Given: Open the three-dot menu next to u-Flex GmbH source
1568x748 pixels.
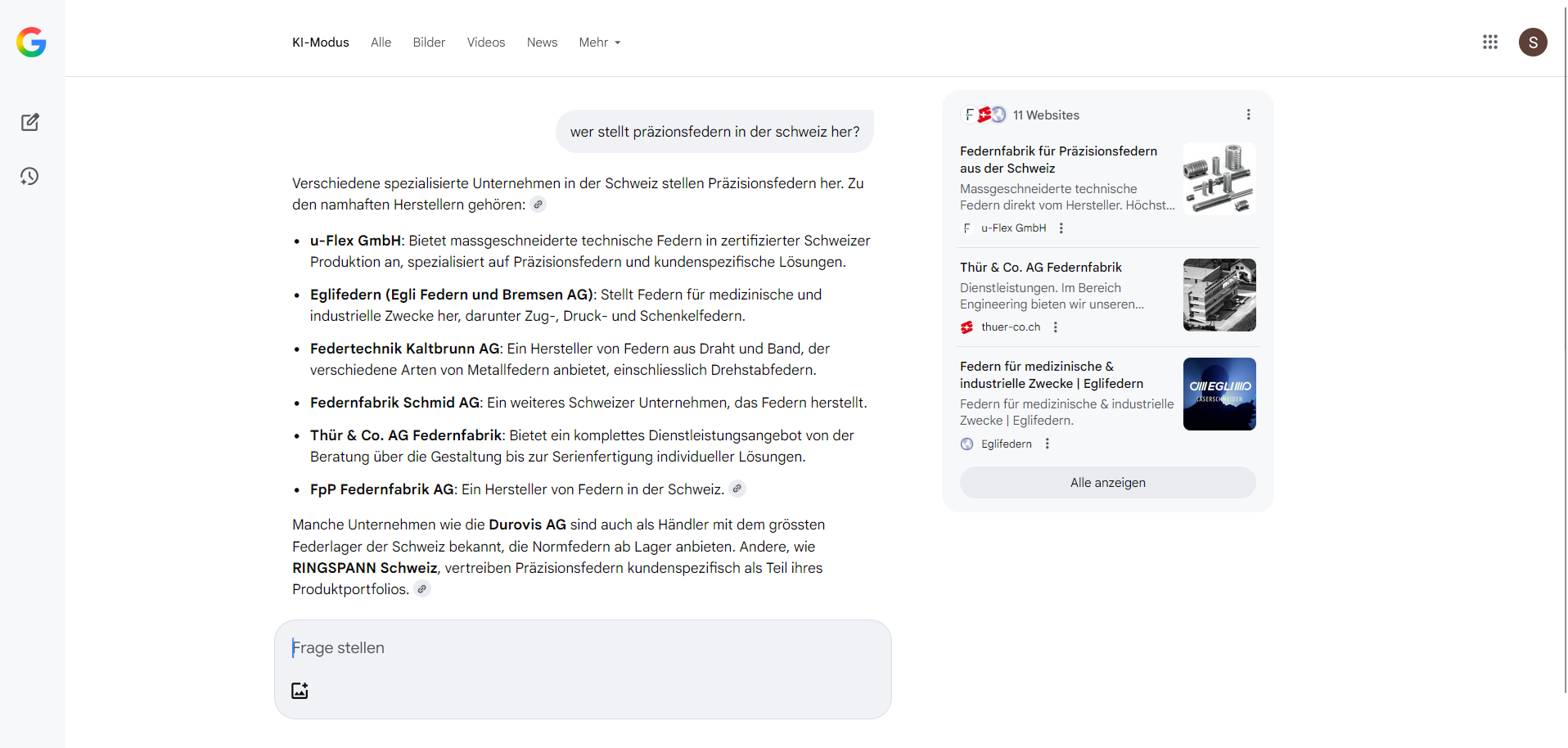Looking at the screenshot, I should click(x=1061, y=228).
